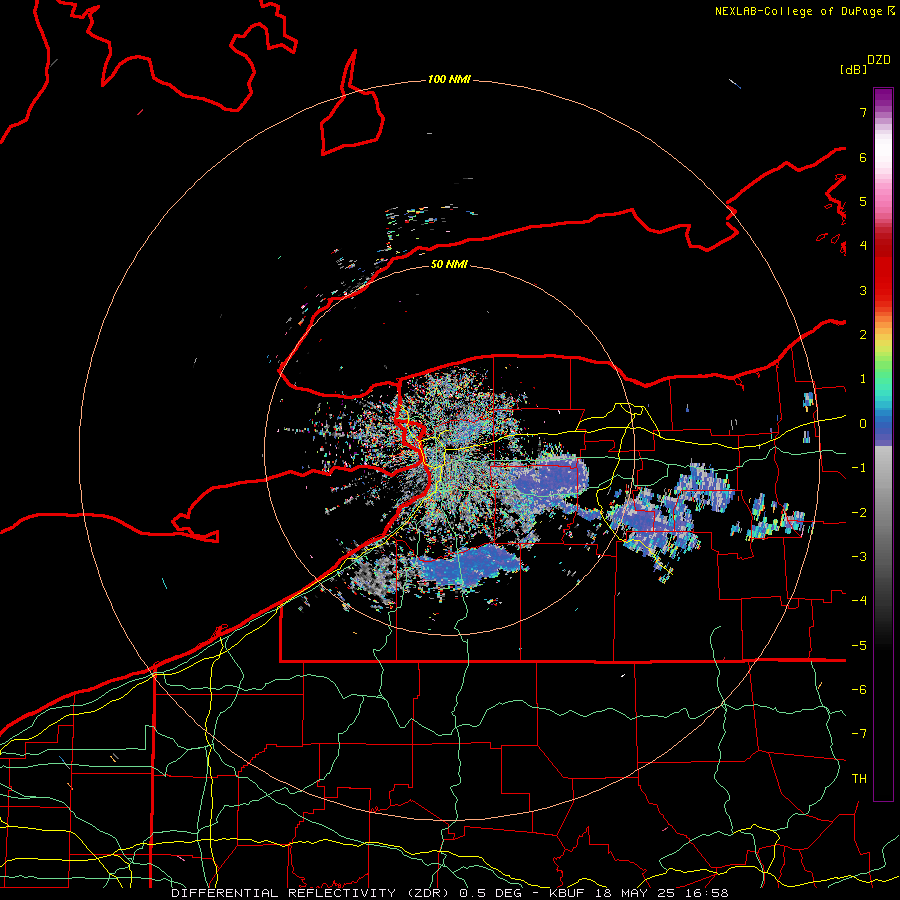The width and height of the screenshot is (900, 900).
Task: Click the "-1" tick label on the scale
Action: click(x=859, y=468)
